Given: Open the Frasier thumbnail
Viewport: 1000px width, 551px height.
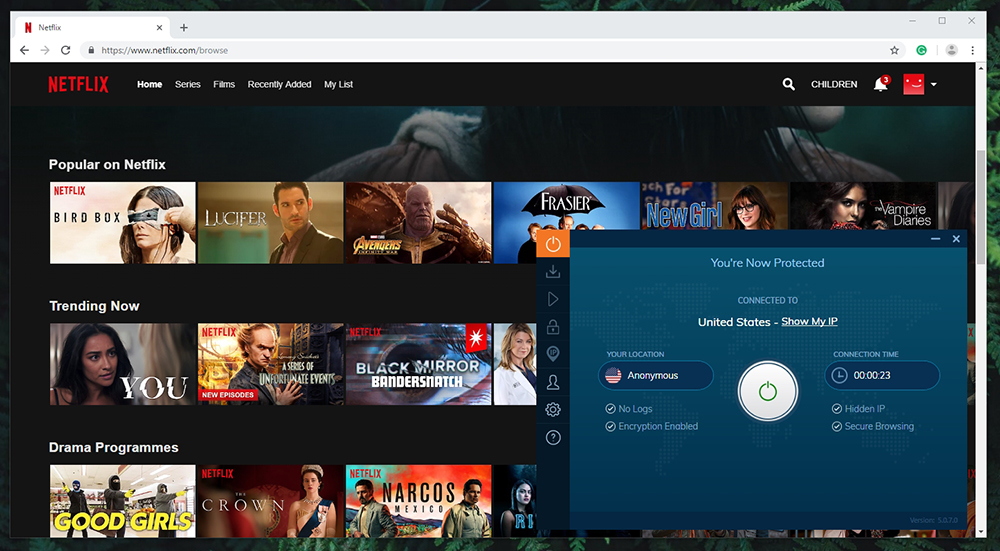Looking at the screenshot, I should [x=566, y=206].
